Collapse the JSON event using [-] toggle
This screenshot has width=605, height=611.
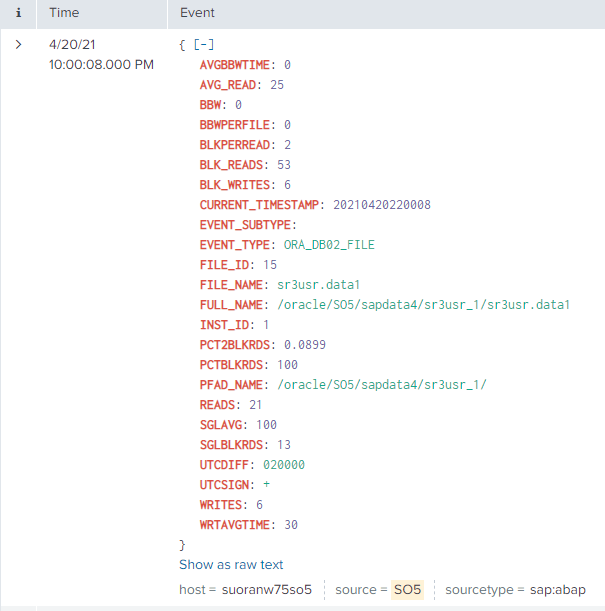(203, 45)
